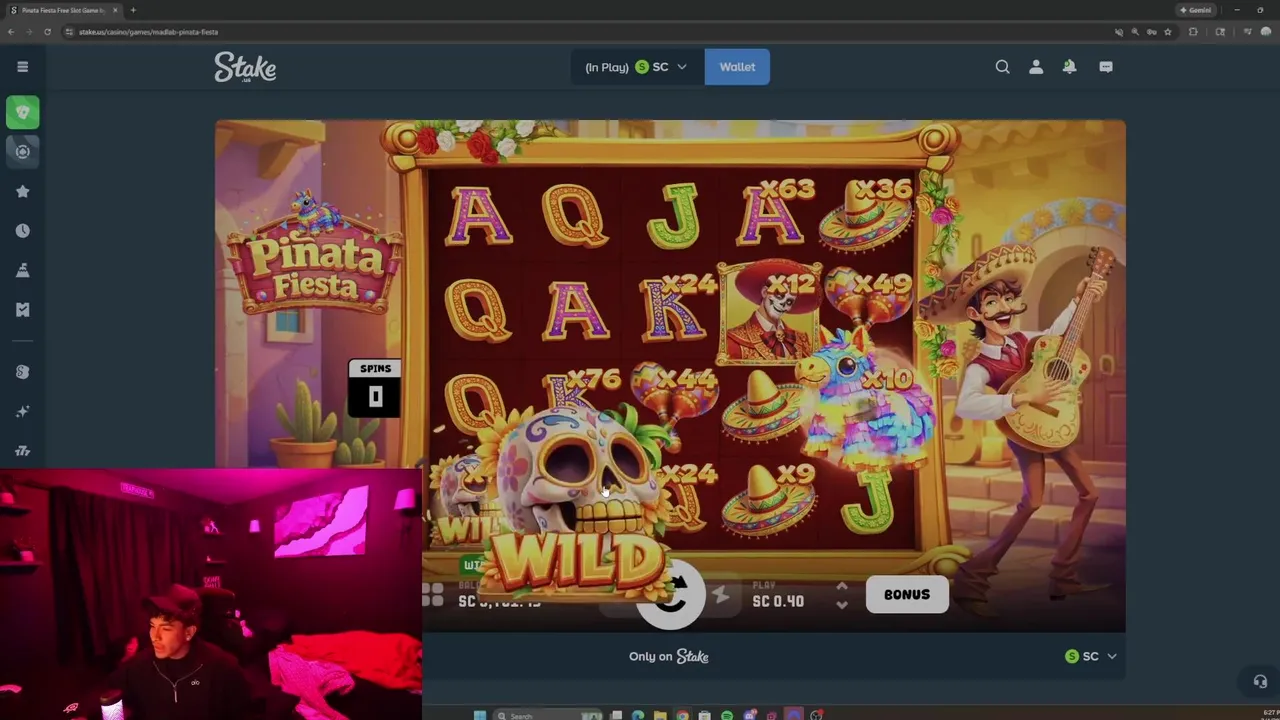Reload the current page

[47, 32]
